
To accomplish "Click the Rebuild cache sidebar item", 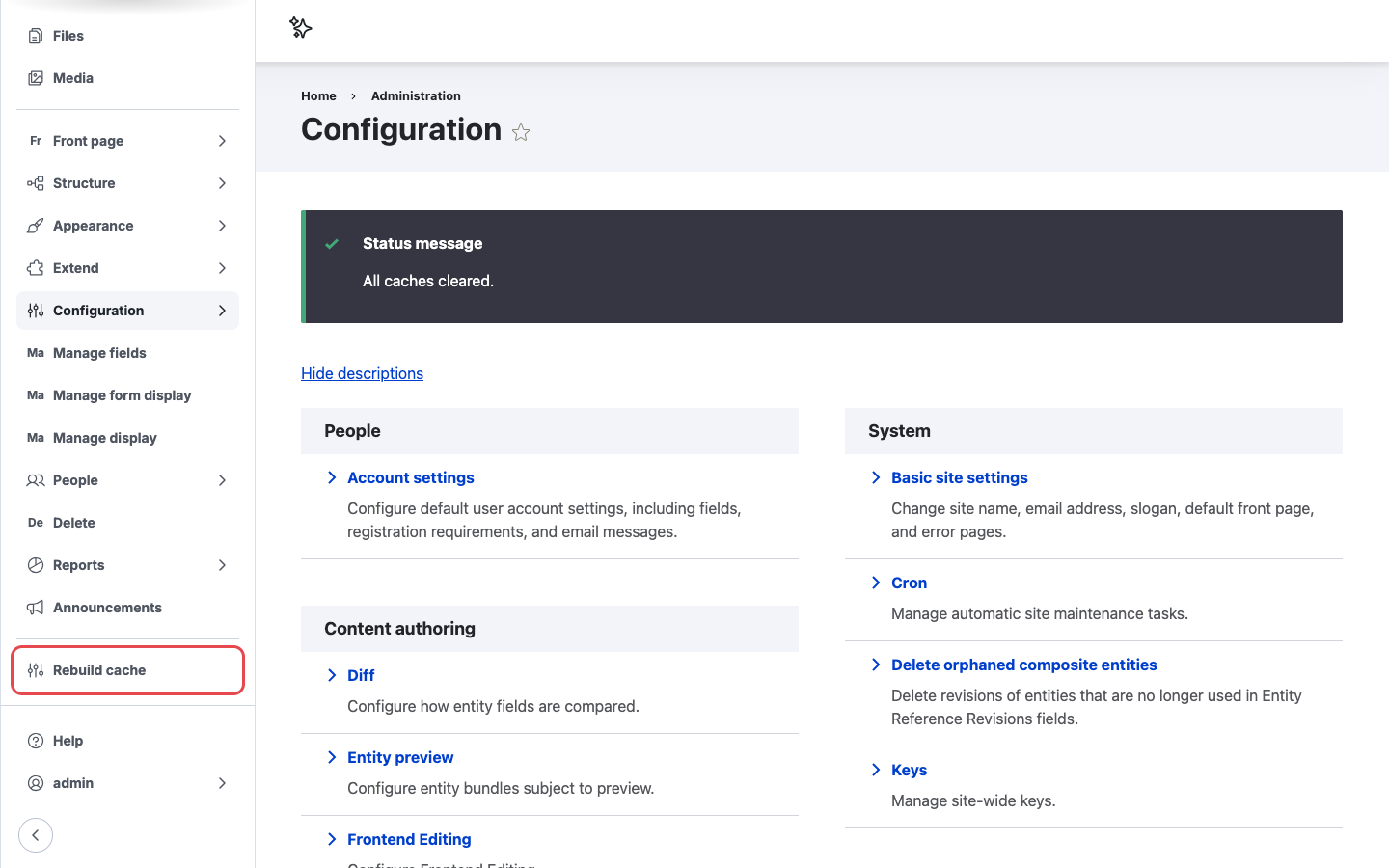I will 127,670.
